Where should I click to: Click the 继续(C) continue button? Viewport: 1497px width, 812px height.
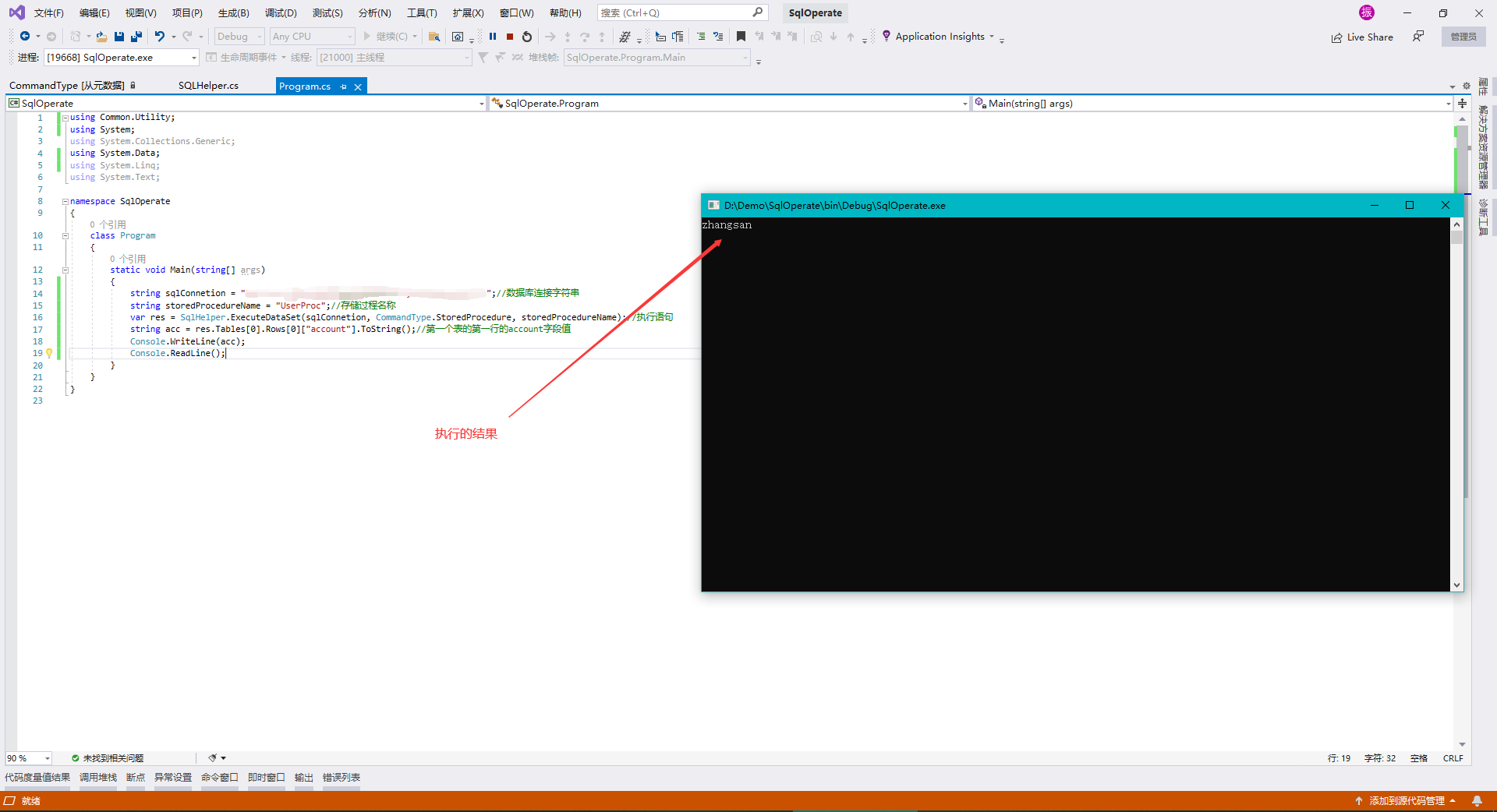coord(388,36)
